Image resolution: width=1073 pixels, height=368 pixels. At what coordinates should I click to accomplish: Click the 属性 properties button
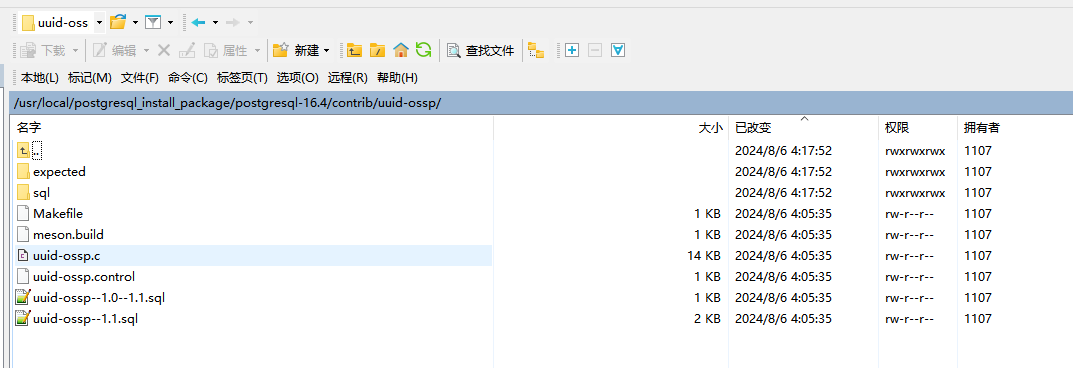click(227, 50)
